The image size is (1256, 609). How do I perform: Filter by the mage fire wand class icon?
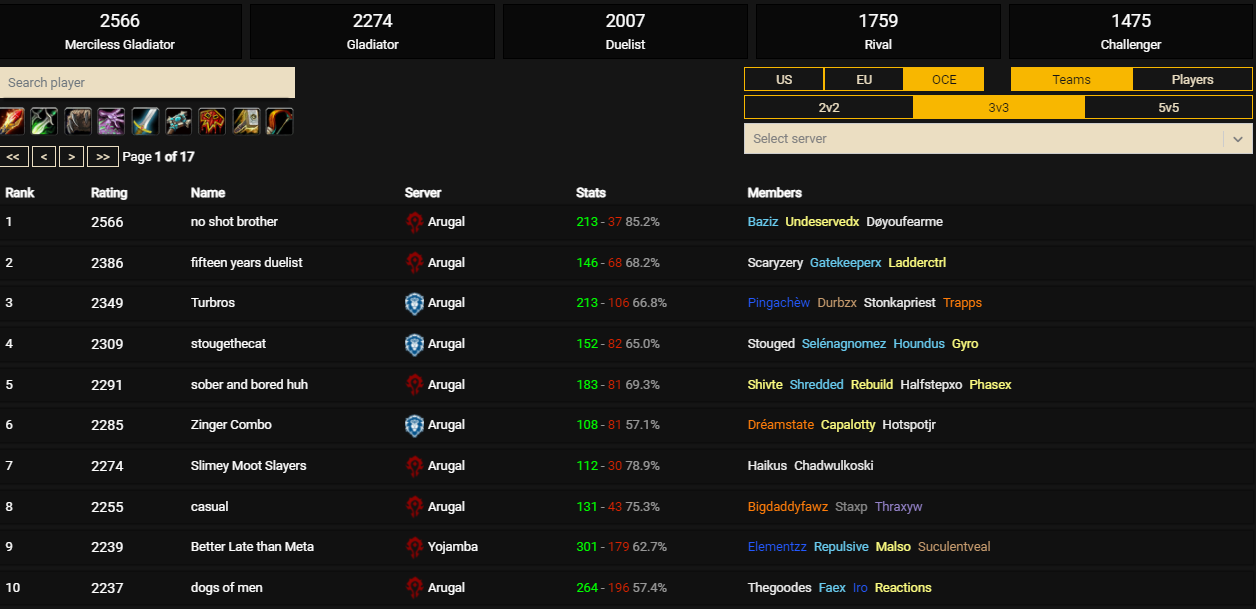(x=12, y=122)
